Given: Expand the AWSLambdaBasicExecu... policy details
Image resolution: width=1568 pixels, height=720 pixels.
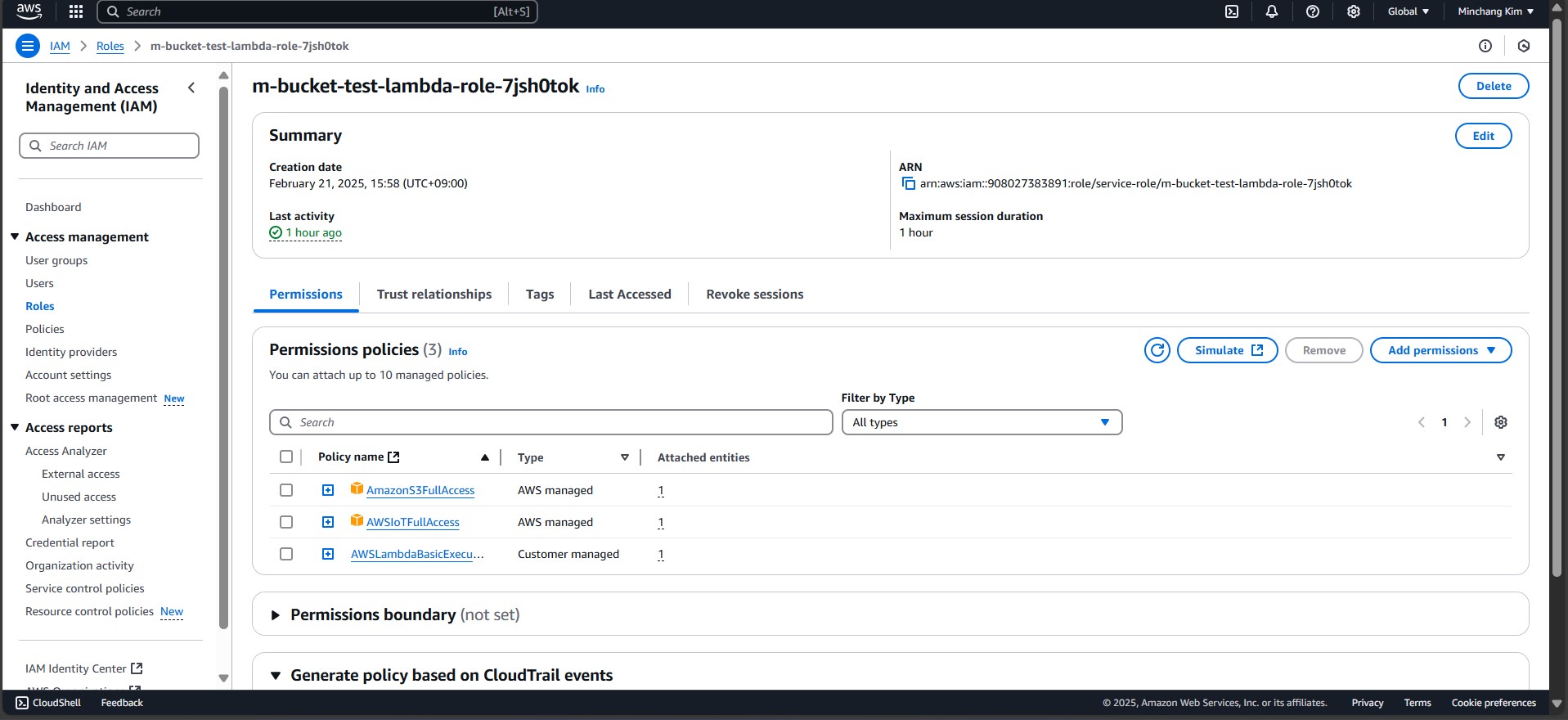Looking at the screenshot, I should click(x=328, y=554).
